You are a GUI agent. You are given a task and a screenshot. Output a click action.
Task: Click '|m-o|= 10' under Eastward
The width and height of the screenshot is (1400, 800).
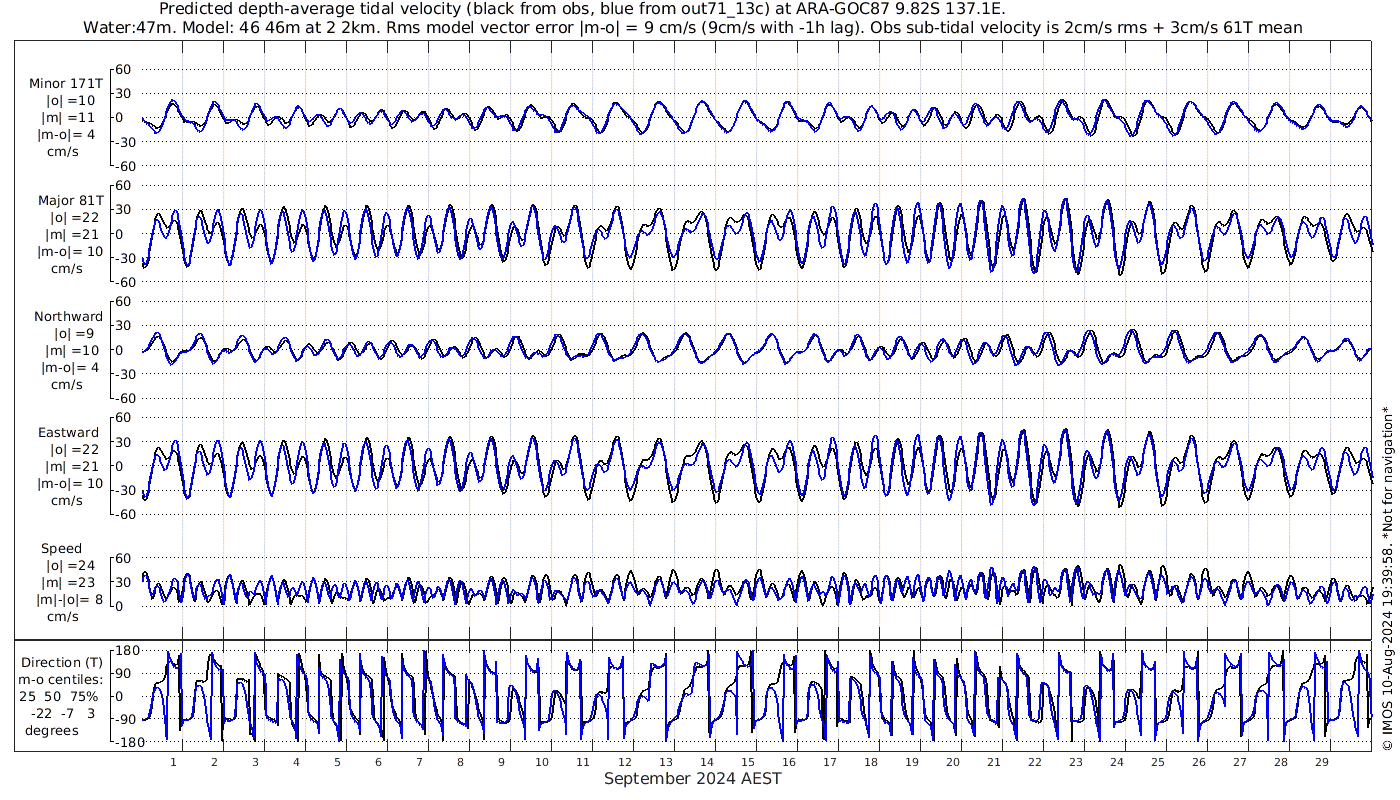[69, 484]
